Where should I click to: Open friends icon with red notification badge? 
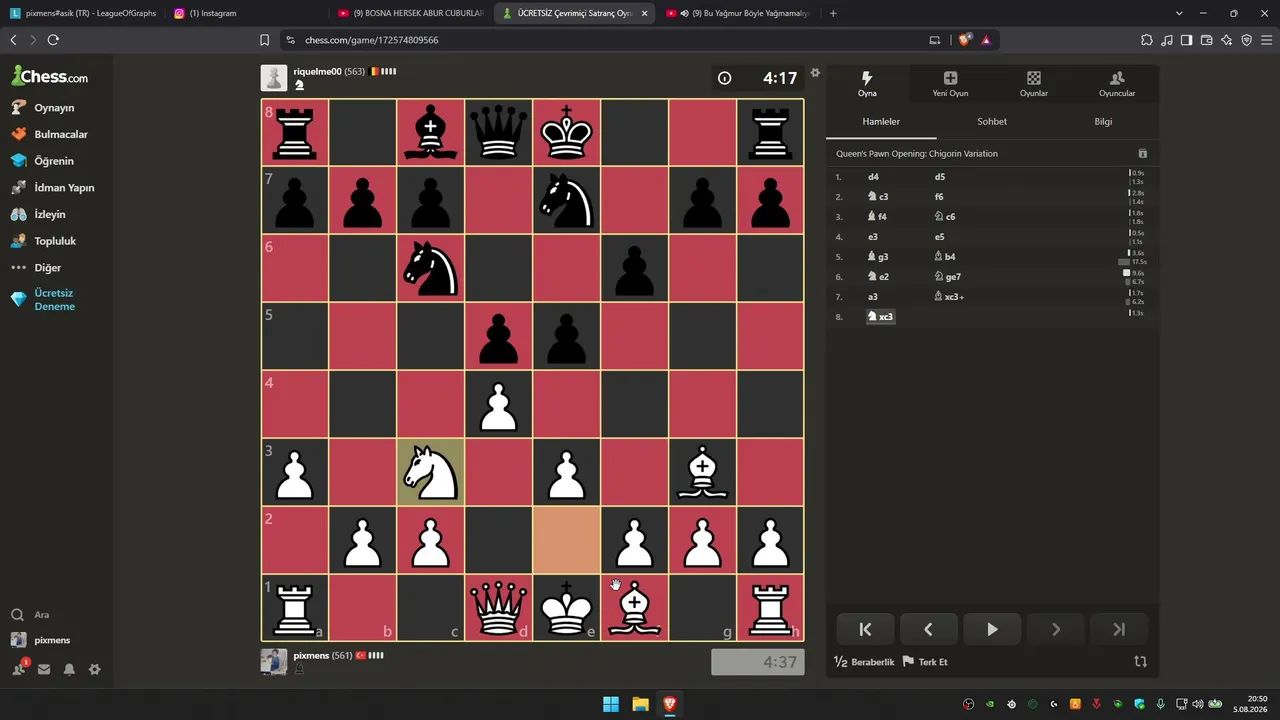pos(19,669)
